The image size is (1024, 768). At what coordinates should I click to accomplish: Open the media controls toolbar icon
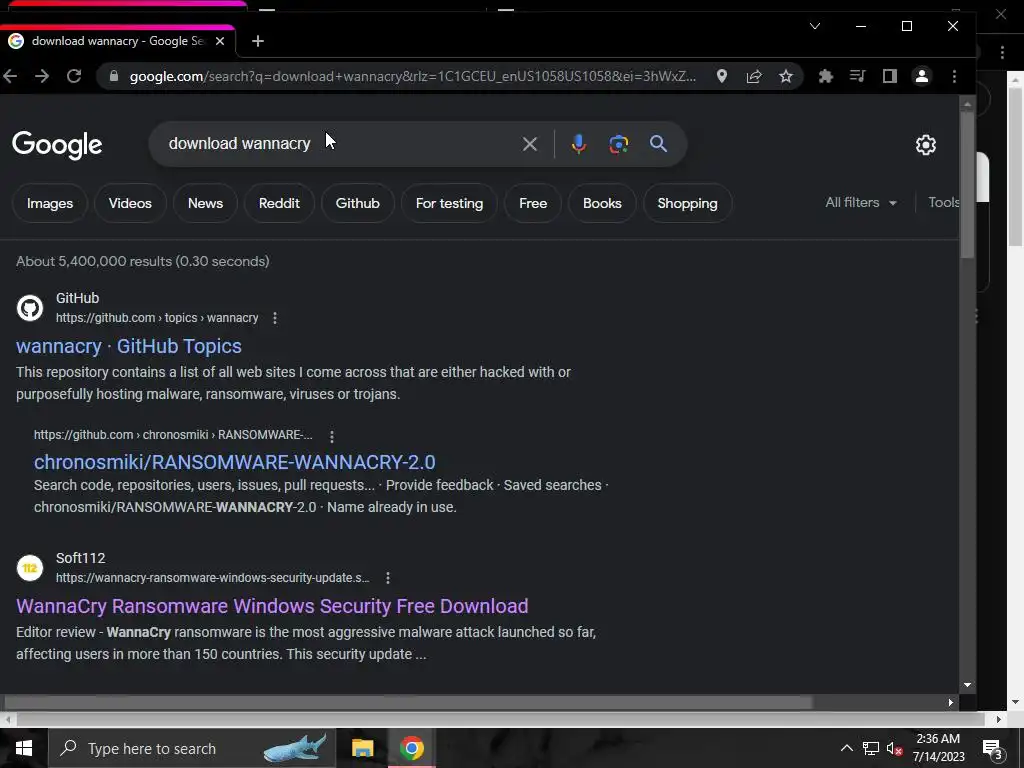point(857,76)
